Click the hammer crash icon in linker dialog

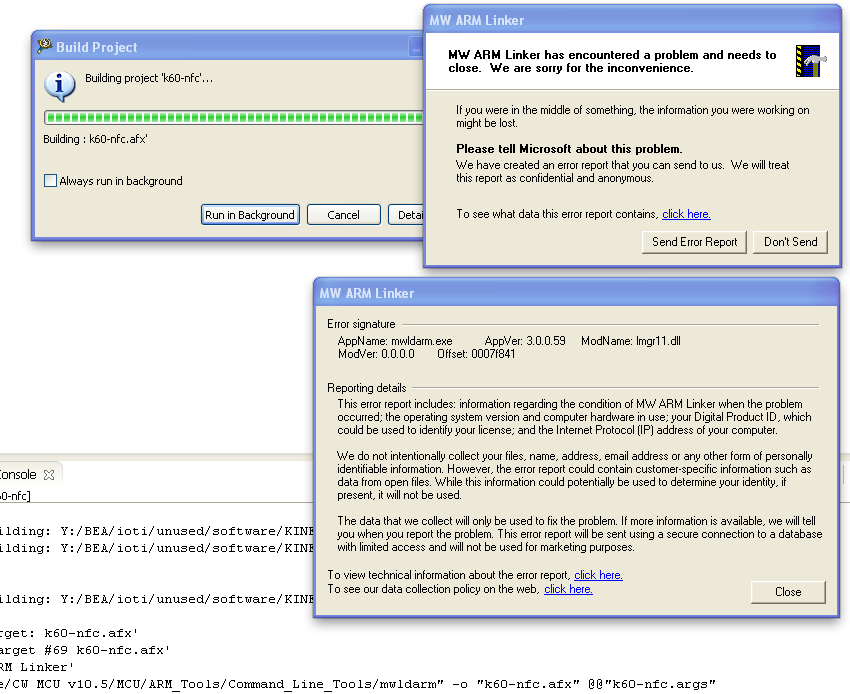tap(811, 61)
